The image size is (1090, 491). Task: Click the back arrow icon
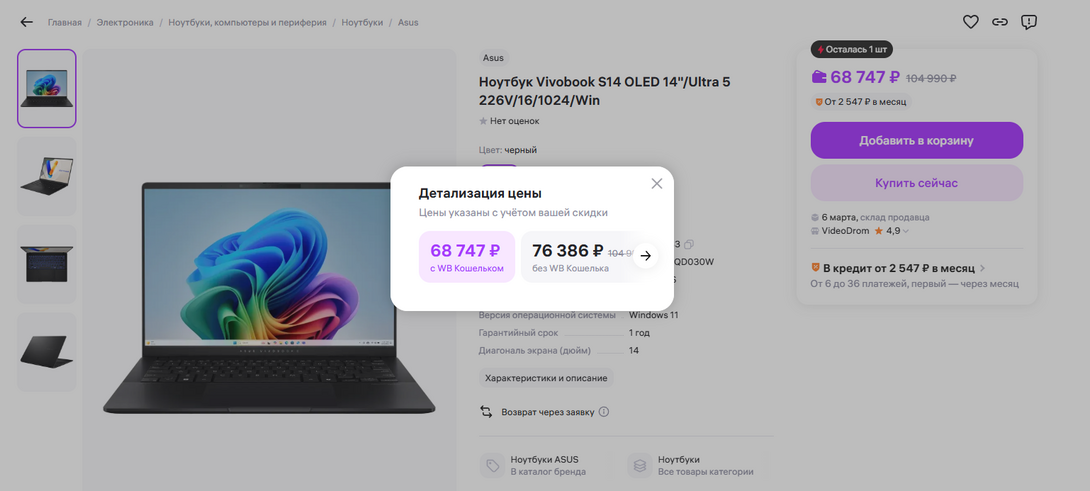26,22
